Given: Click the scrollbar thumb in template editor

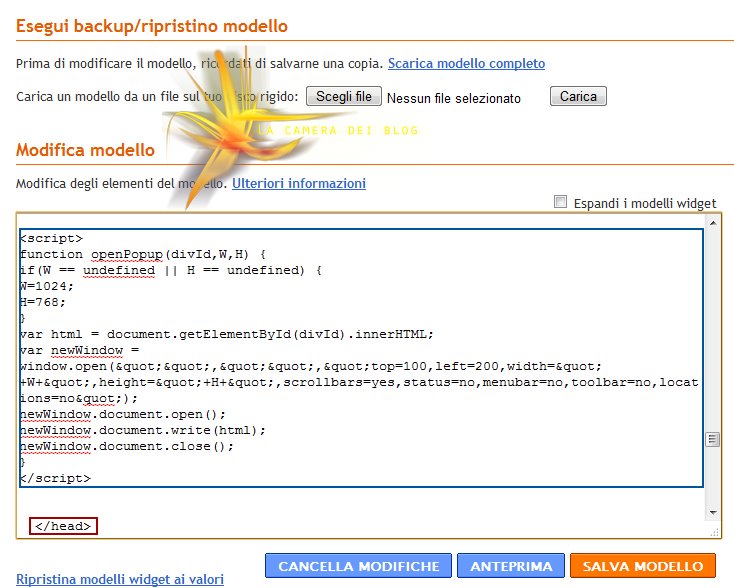Looking at the screenshot, I should (712, 439).
